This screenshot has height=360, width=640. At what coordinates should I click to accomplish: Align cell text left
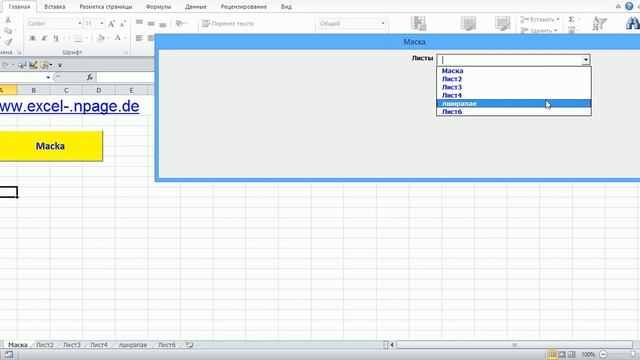139,38
